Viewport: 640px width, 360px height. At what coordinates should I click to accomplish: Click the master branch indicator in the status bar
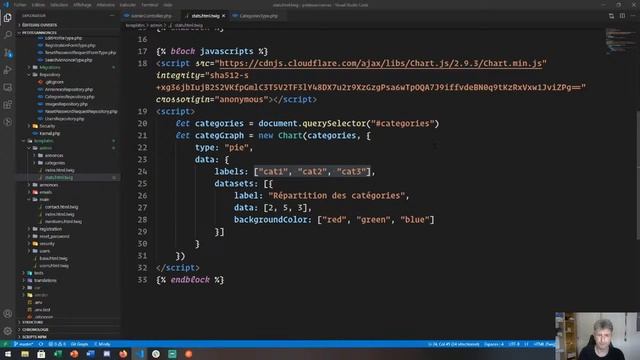tap(23, 344)
